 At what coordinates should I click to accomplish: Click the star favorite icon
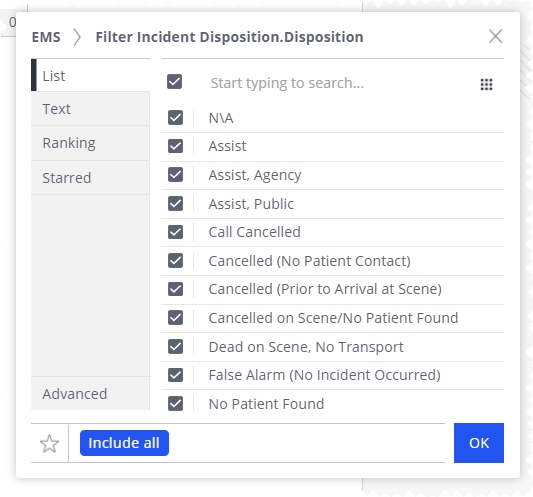[x=50, y=443]
